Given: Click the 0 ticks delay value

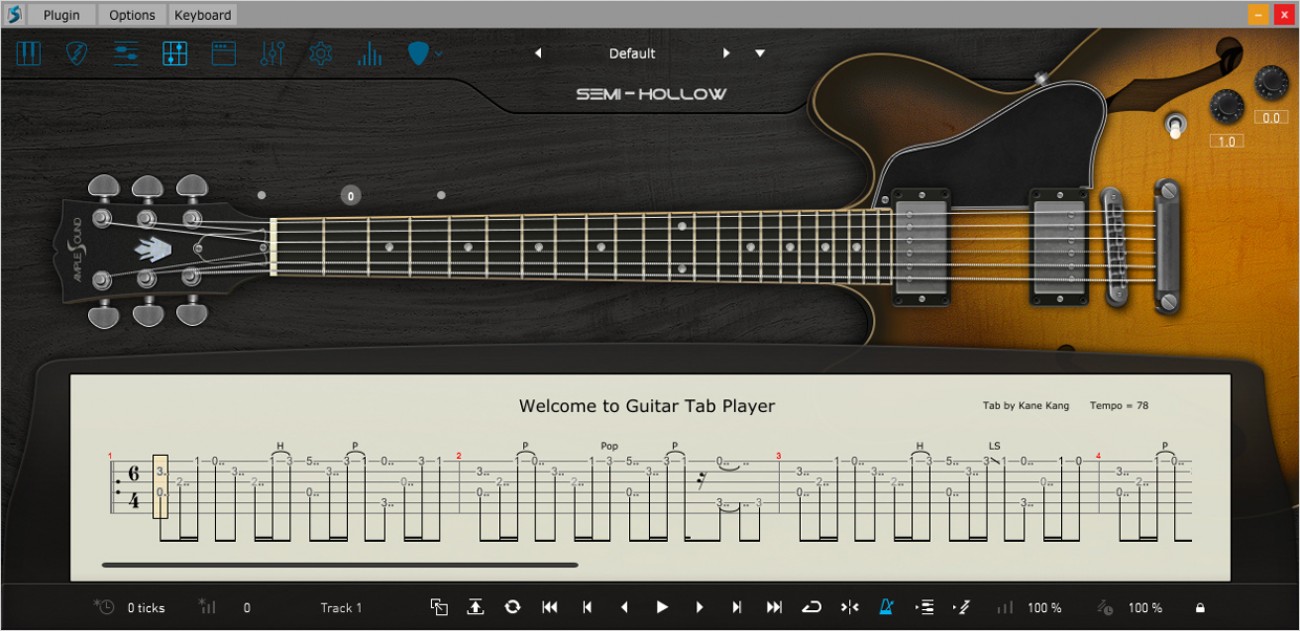Looking at the screenshot, I should click(x=146, y=608).
